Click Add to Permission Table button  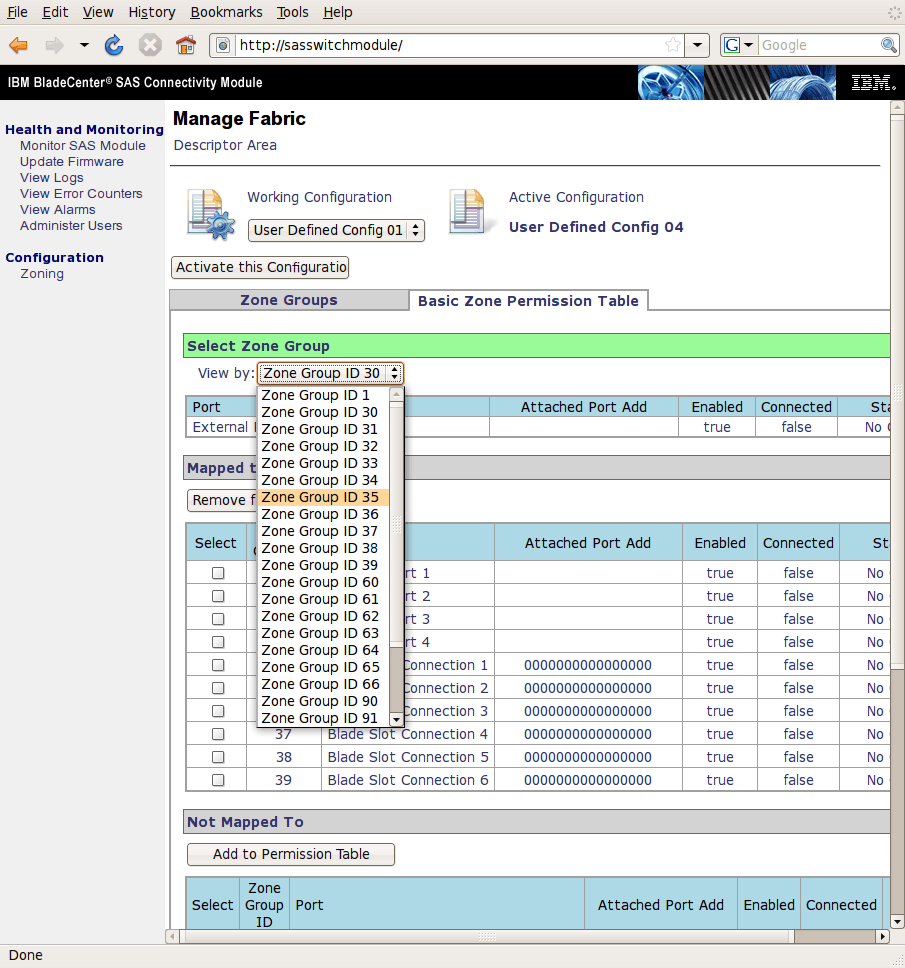(x=291, y=854)
